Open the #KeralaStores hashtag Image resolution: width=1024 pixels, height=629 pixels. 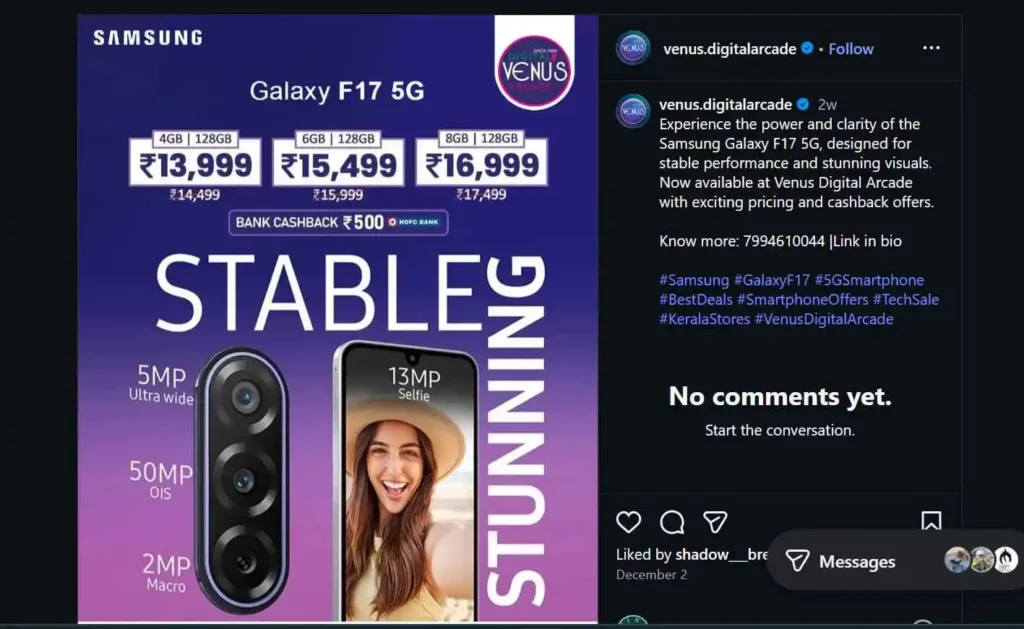(705, 319)
